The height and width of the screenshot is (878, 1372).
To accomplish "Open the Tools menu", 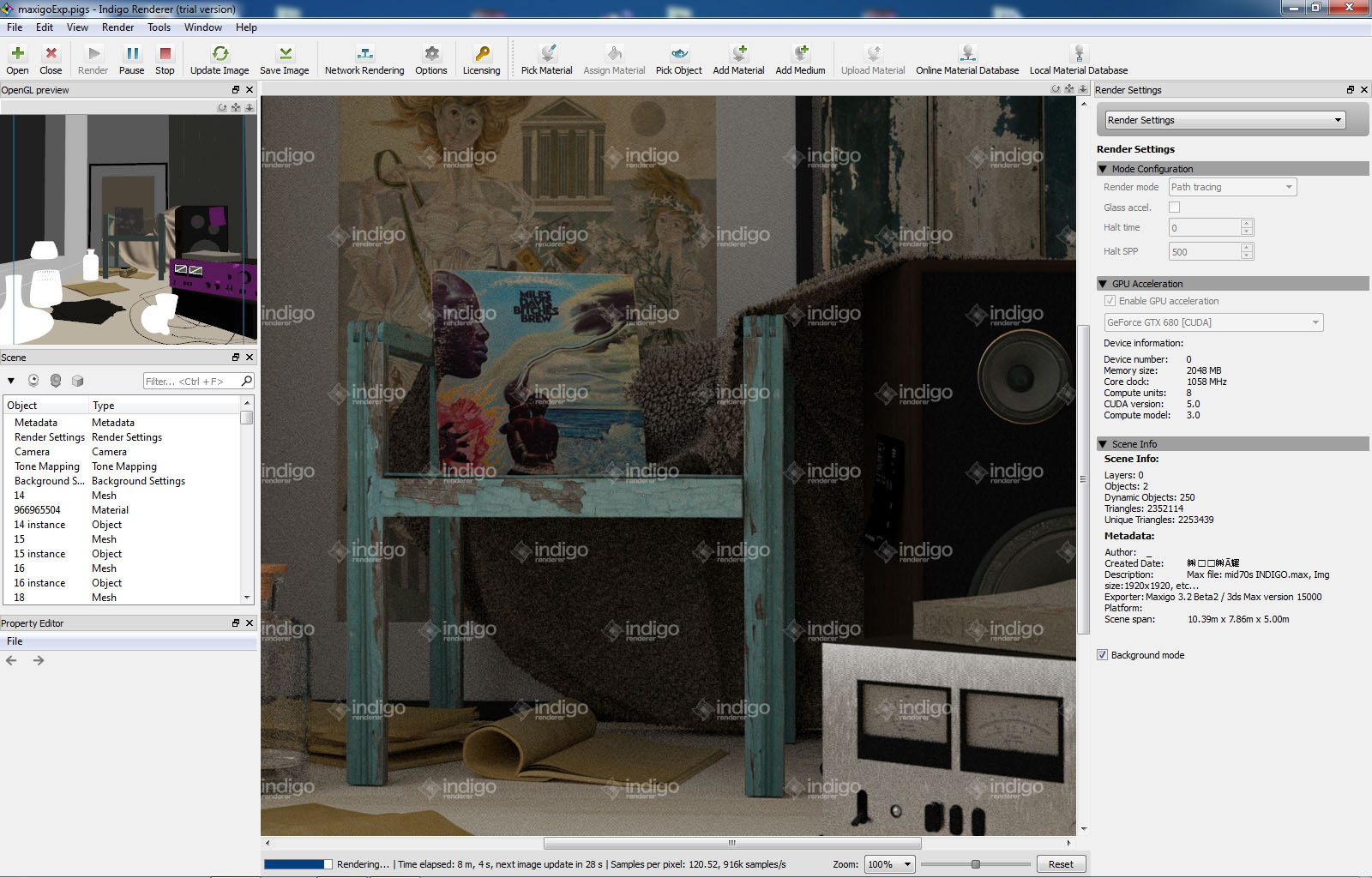I will (x=159, y=27).
